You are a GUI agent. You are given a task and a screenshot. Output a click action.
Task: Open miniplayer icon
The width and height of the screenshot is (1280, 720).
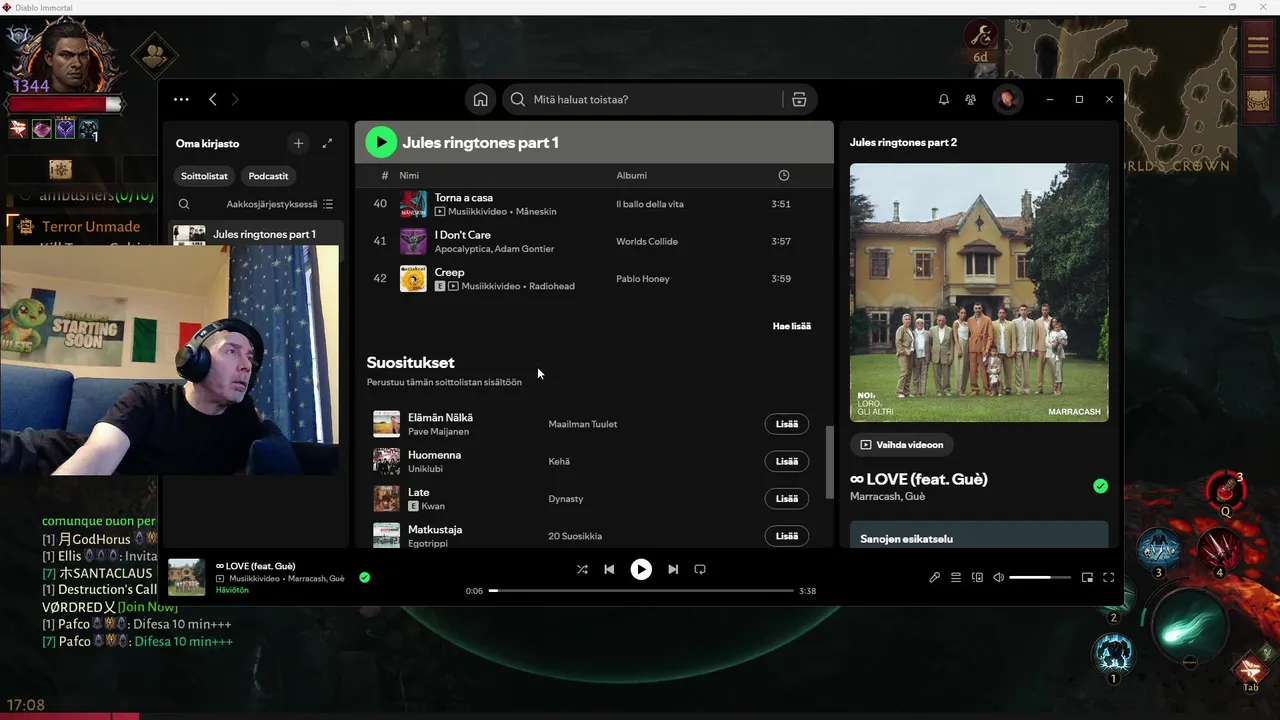[1087, 577]
